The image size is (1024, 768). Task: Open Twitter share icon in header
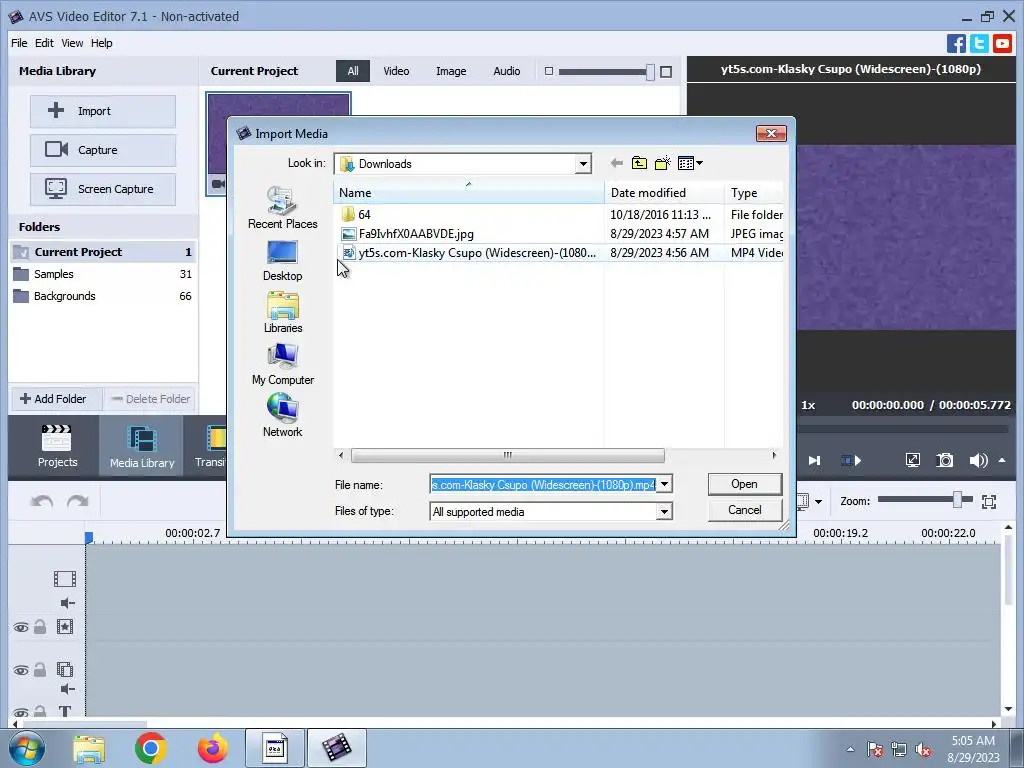pos(979,44)
